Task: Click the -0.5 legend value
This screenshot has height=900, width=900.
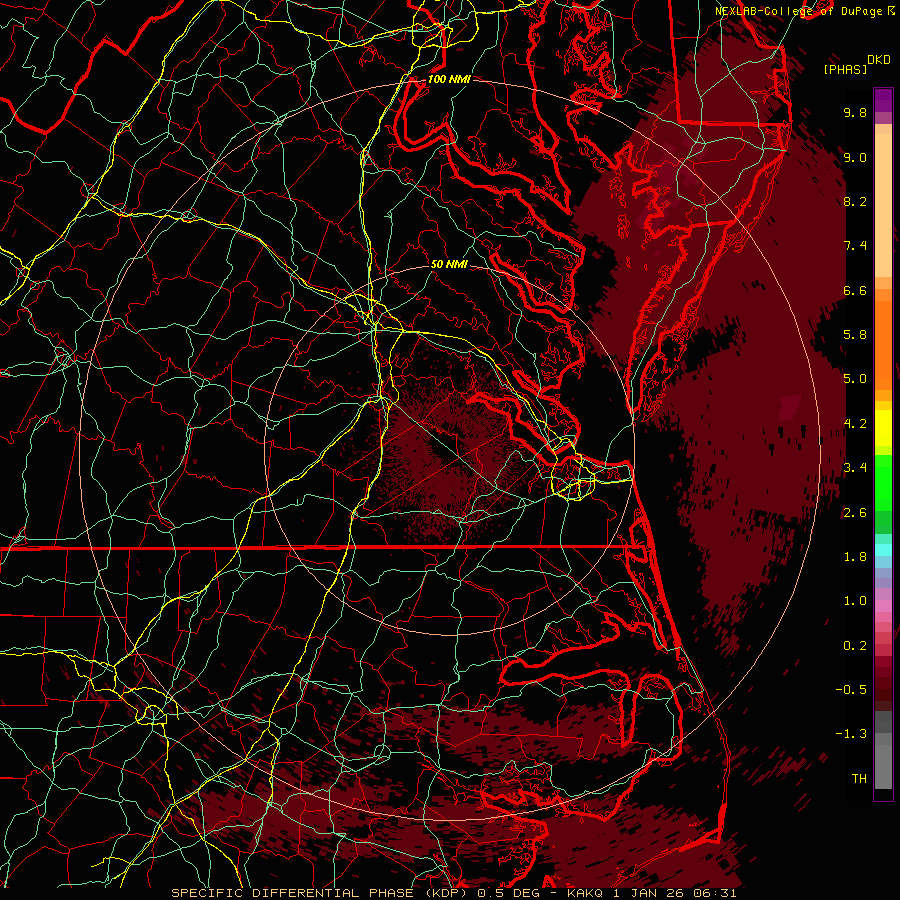Action: click(851, 690)
